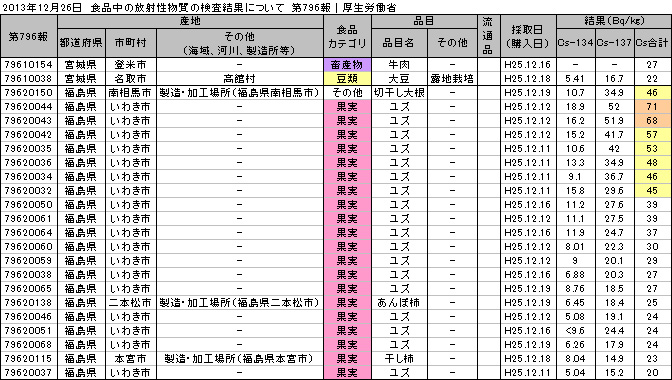Click the 南相馬市 municipality cell

pyautogui.click(x=131, y=93)
